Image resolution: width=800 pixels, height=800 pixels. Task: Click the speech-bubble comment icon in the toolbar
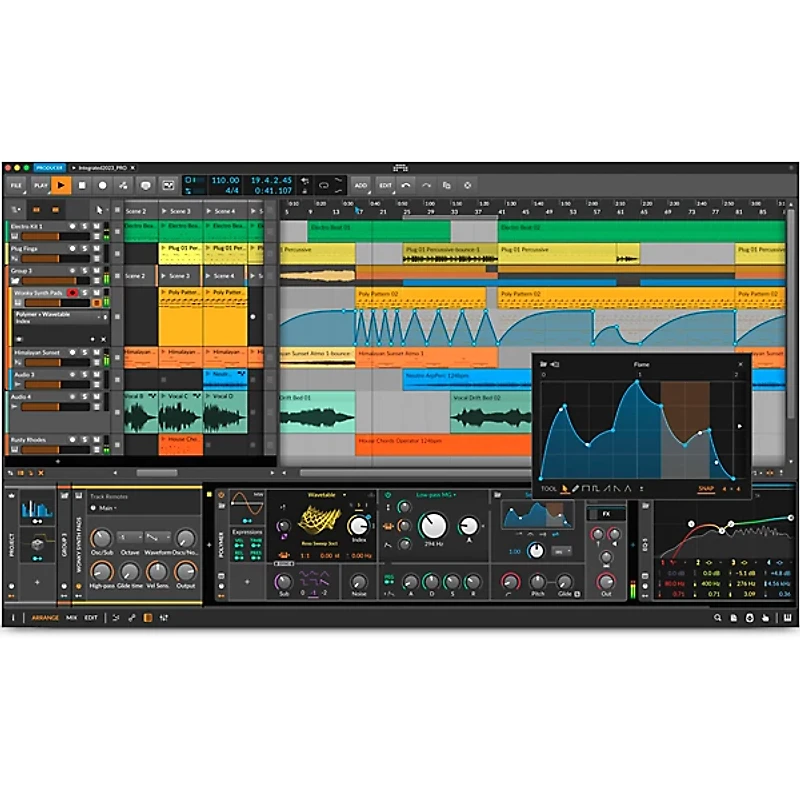pyautogui.click(x=145, y=185)
